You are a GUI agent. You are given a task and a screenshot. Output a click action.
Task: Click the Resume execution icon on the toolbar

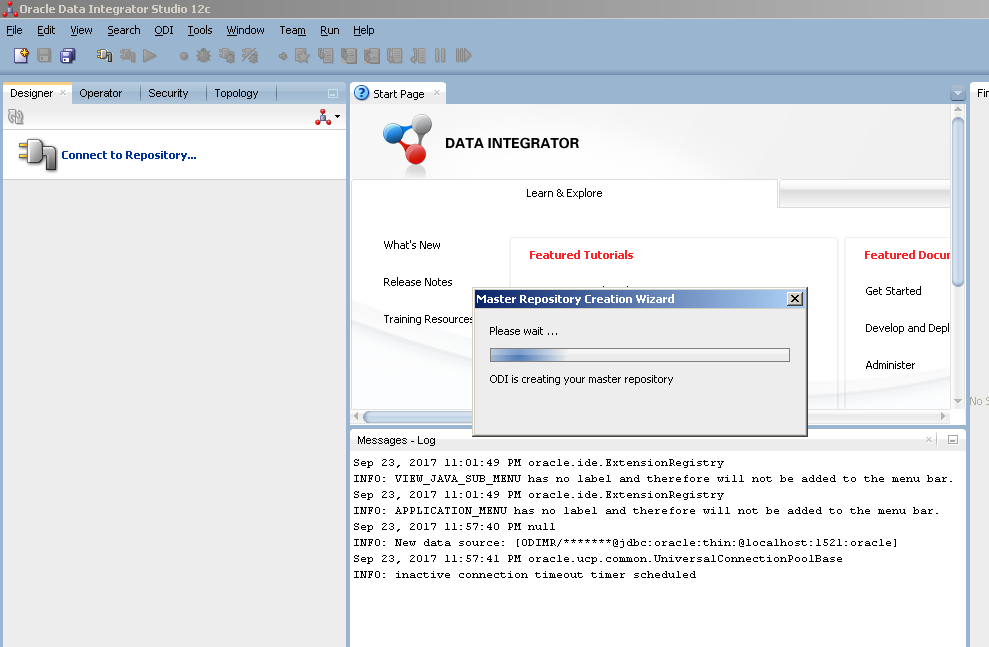point(462,55)
